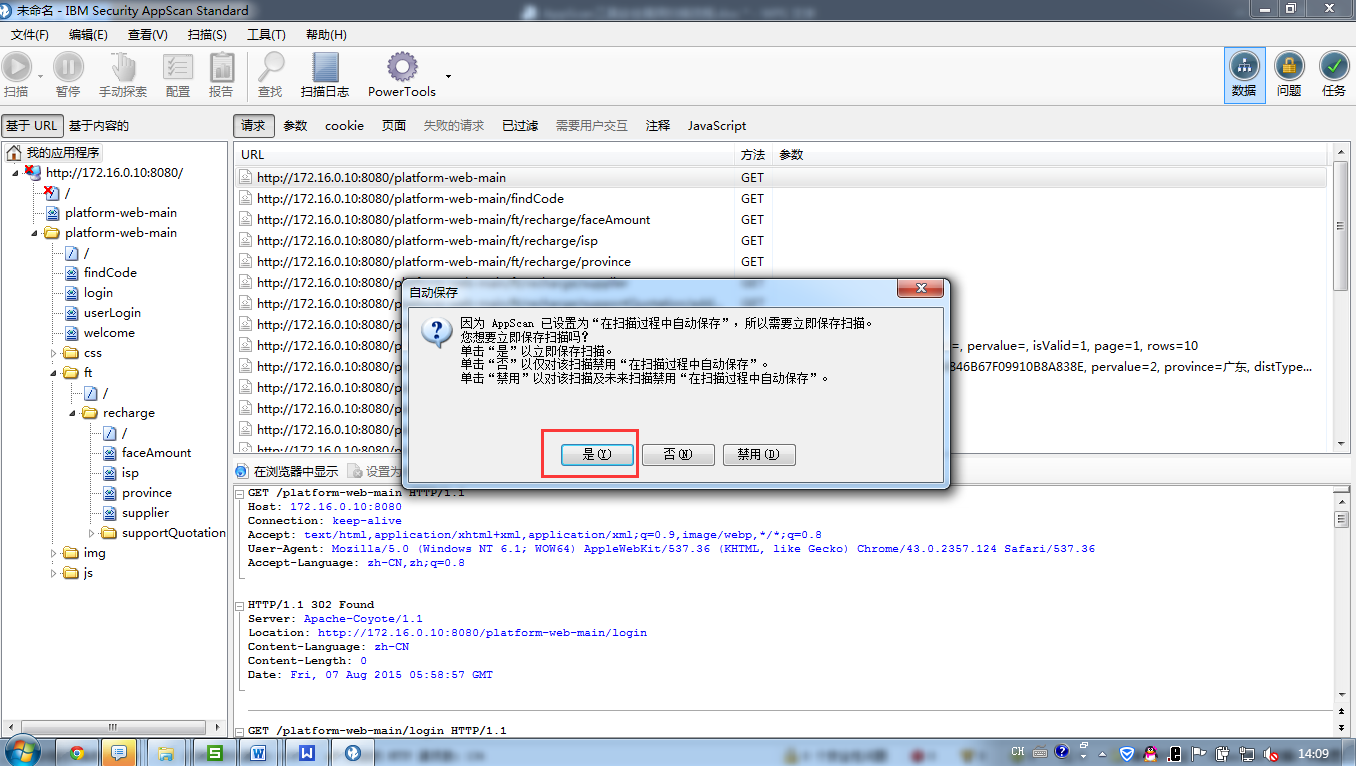The height and width of the screenshot is (766, 1356).
Task: Switch to the JavaScript tab
Action: point(717,126)
